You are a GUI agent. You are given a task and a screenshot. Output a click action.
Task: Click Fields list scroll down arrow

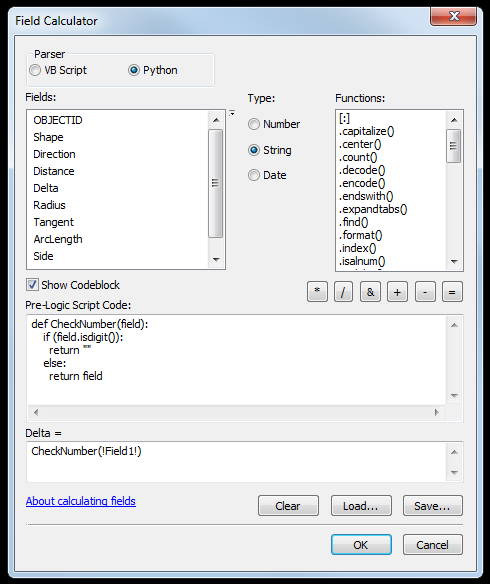216,260
